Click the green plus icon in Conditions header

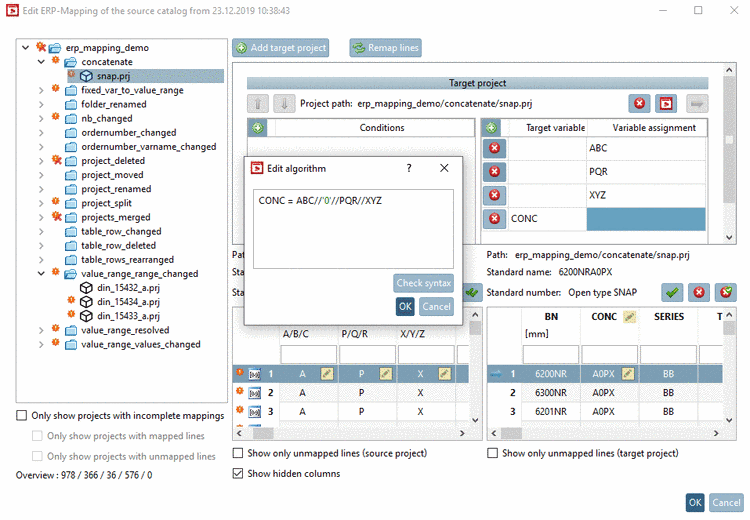[258, 128]
